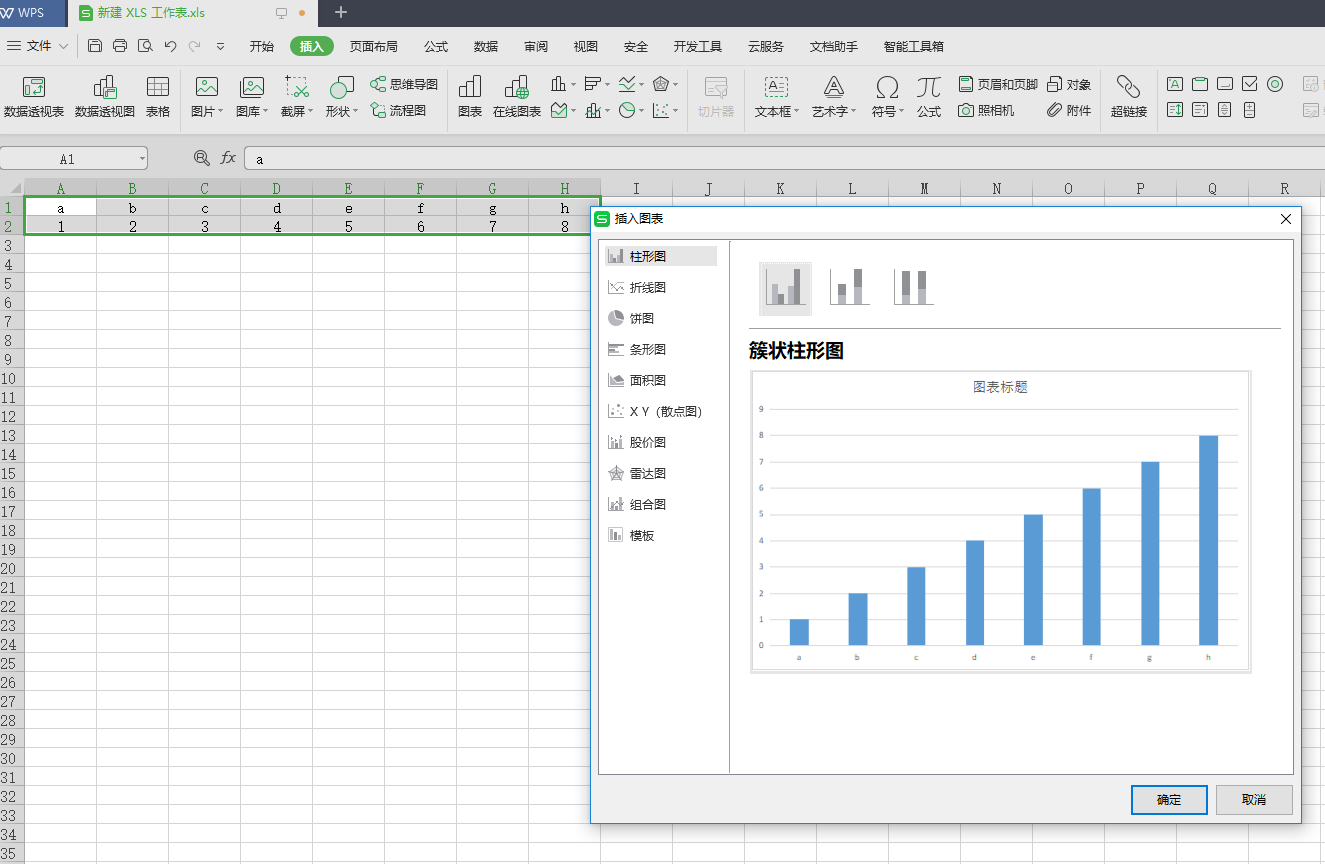
Task: Select the clustered column subtype thumbnail
Action: 785,288
